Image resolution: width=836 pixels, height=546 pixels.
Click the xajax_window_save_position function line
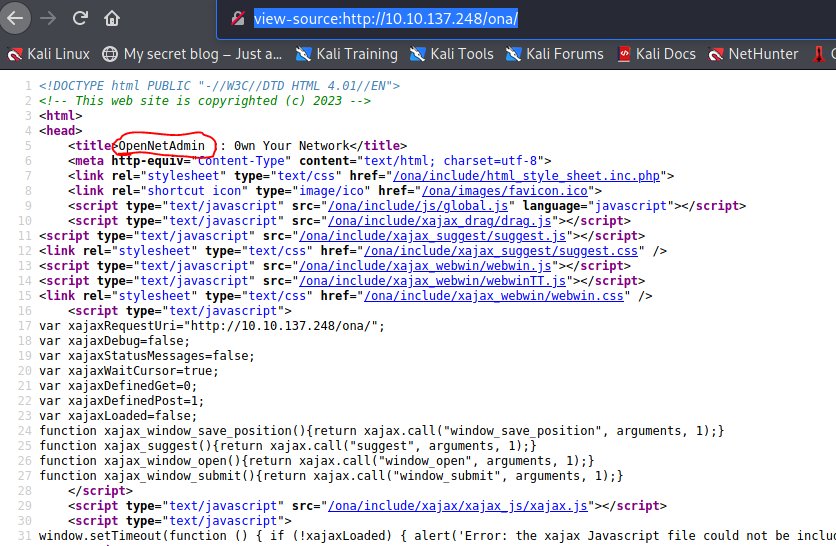click(382, 430)
